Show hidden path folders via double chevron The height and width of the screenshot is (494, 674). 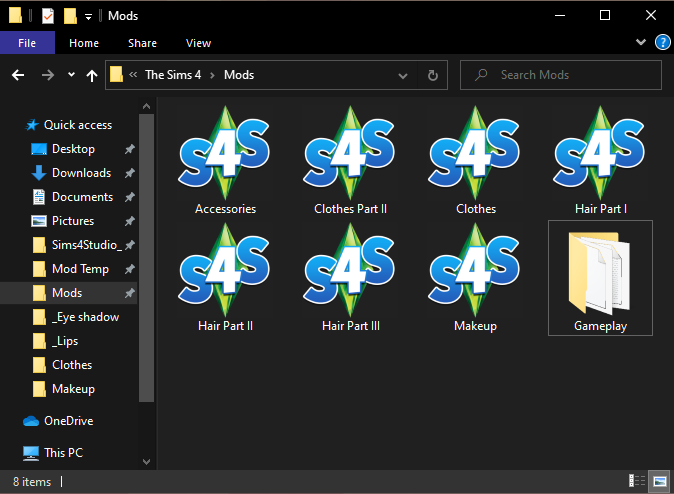click(x=133, y=74)
